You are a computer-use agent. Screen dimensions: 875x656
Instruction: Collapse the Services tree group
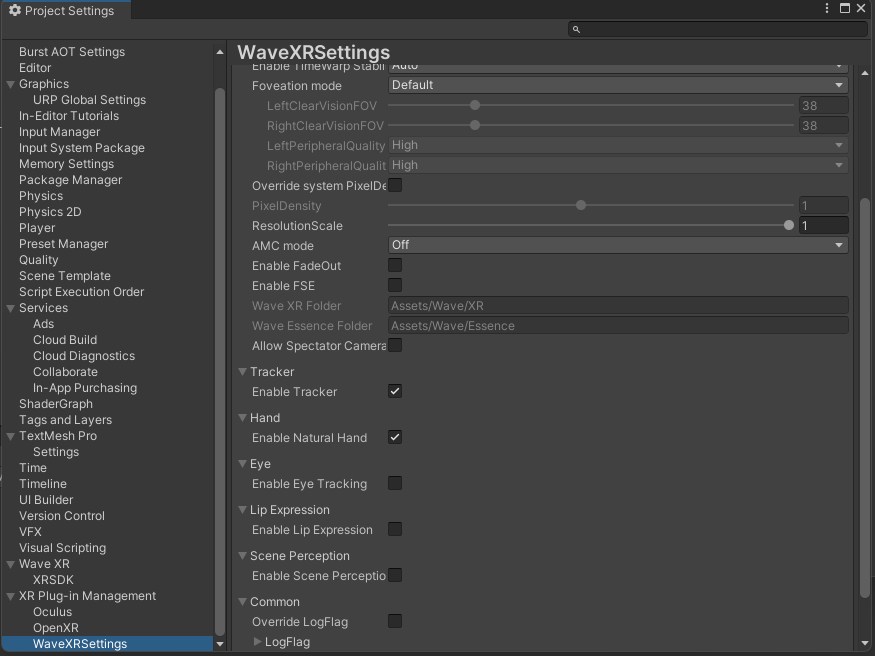pos(10,308)
